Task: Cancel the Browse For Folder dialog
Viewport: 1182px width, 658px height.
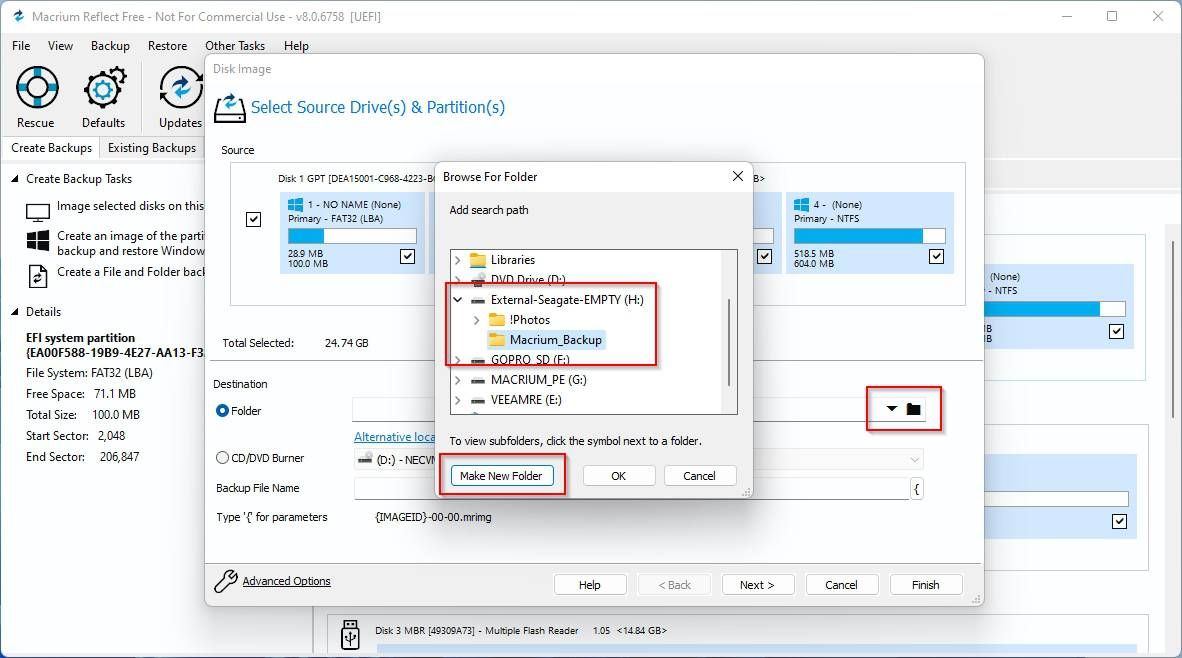Action: coord(699,476)
